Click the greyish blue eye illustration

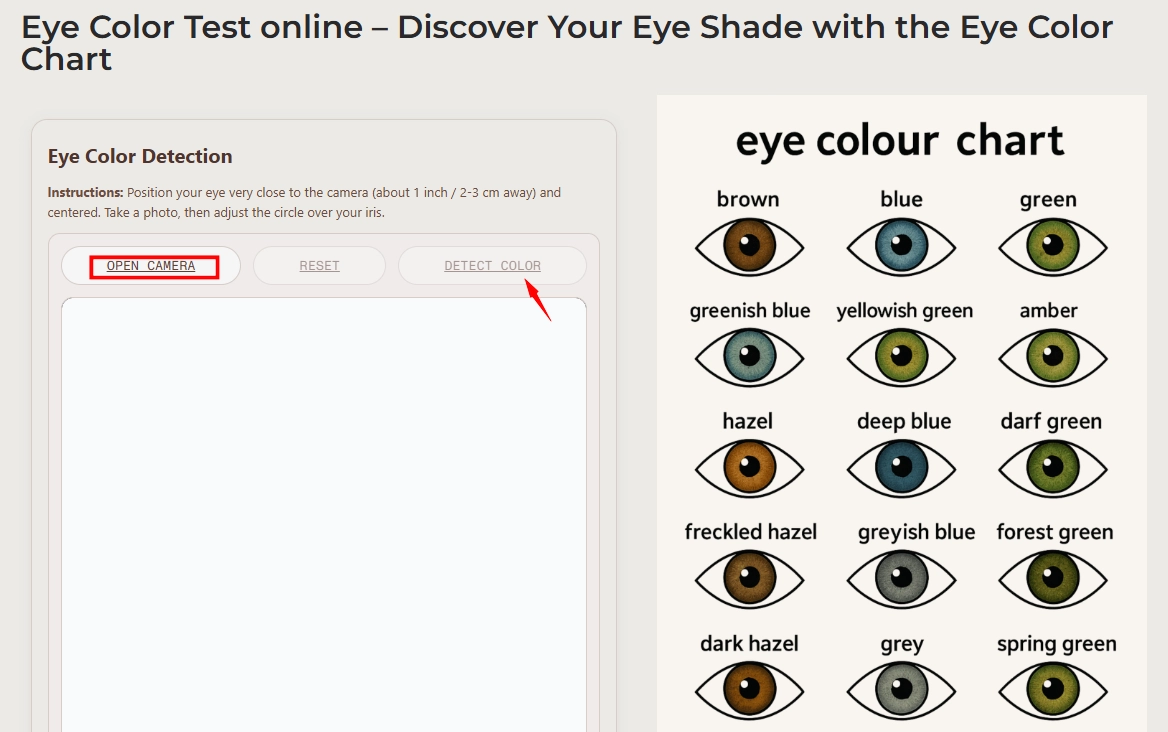coord(901,576)
